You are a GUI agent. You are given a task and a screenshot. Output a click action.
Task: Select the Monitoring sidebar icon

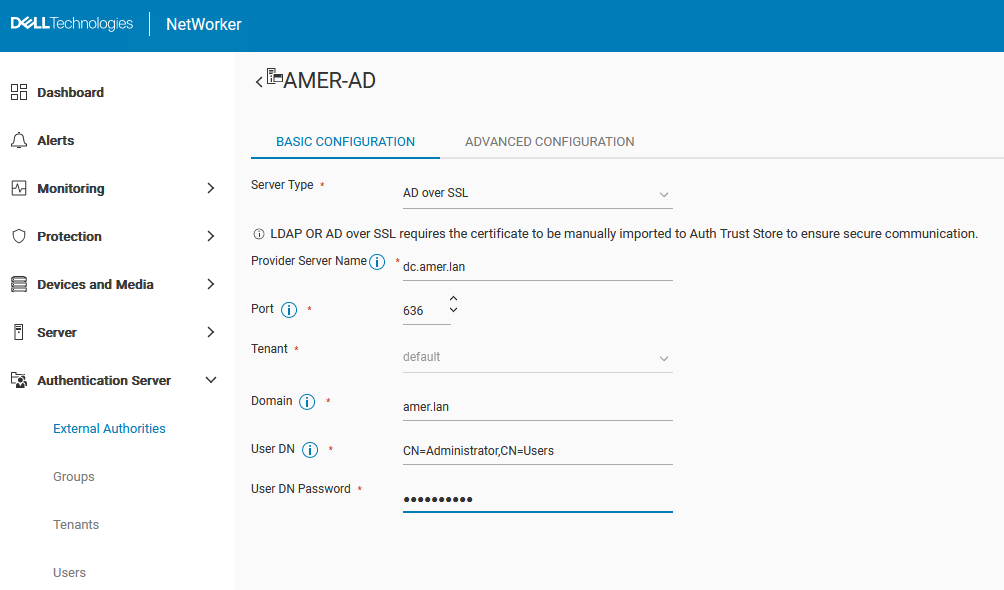(18, 188)
